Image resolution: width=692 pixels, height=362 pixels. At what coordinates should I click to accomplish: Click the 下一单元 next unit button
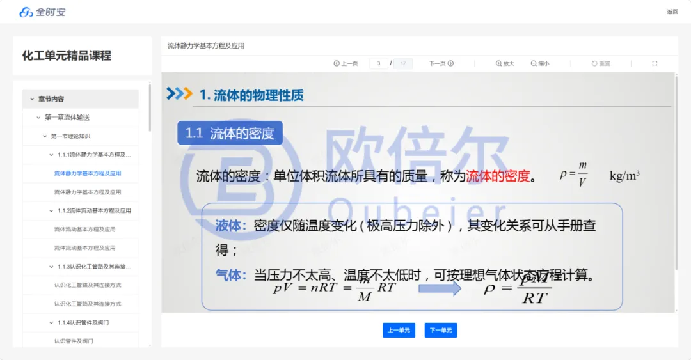(441, 330)
